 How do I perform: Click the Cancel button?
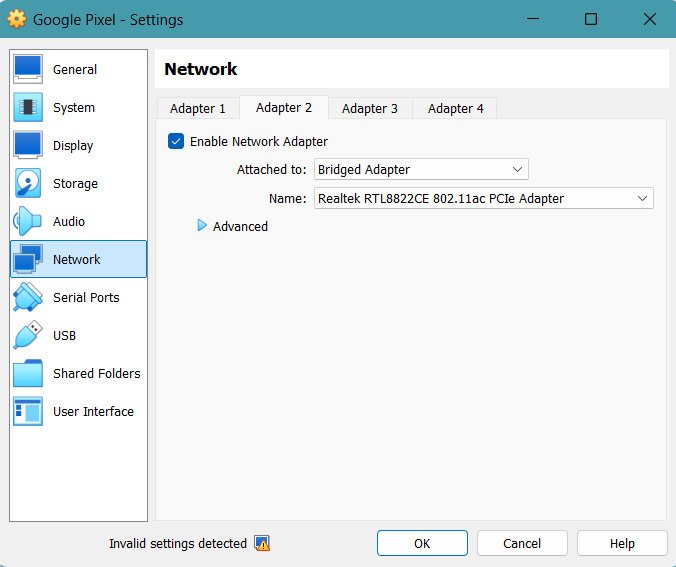pos(522,543)
